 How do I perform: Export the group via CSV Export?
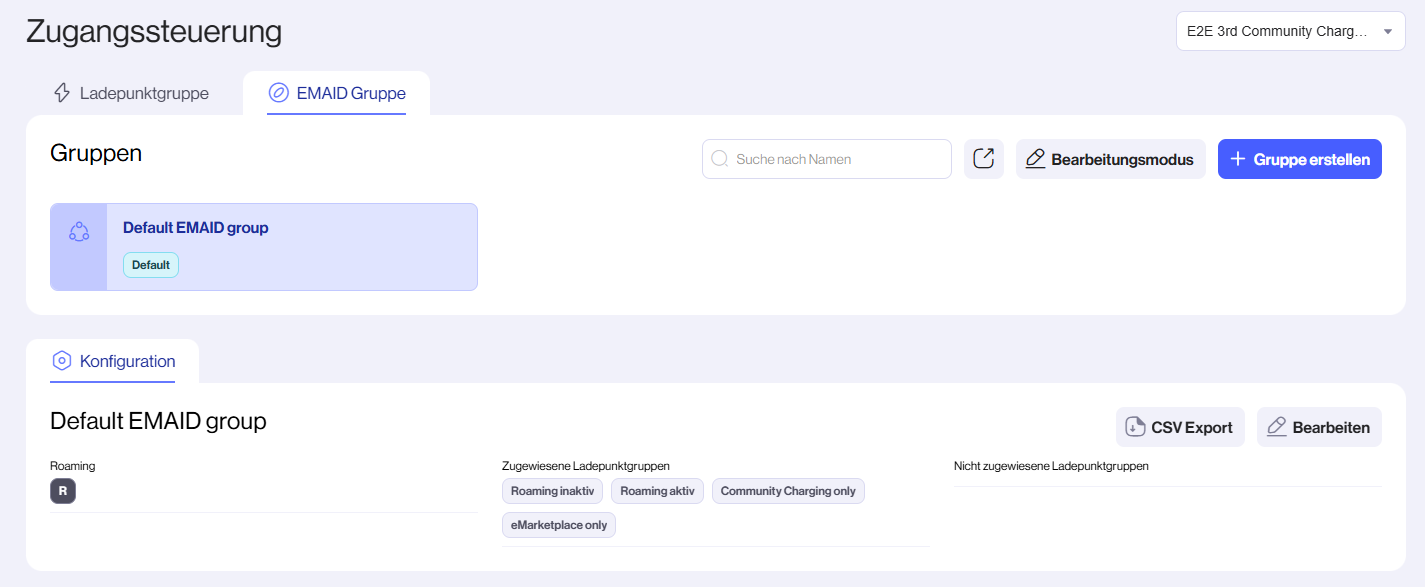tap(1180, 426)
